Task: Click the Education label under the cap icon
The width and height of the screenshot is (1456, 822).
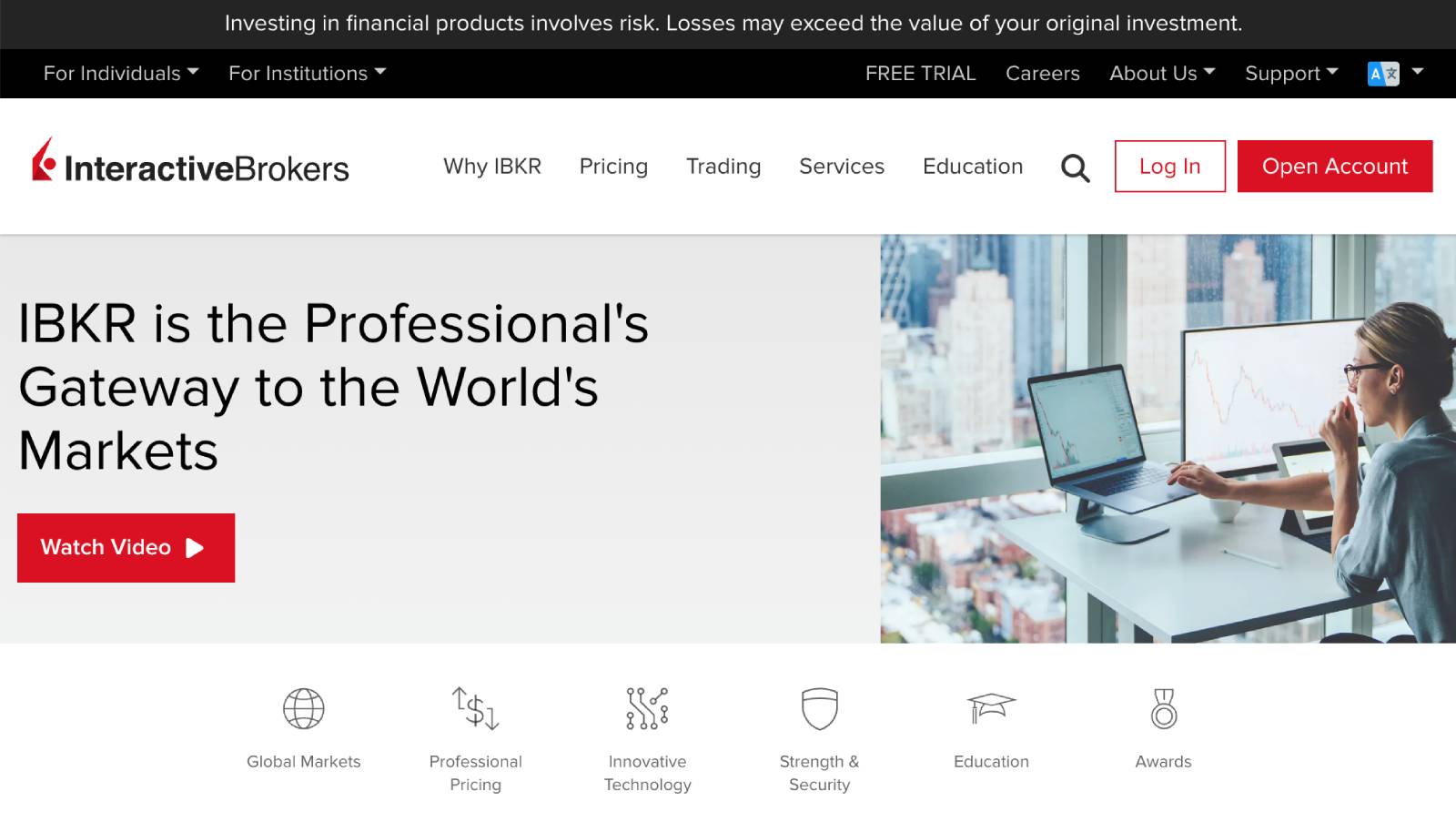Action: tap(991, 762)
